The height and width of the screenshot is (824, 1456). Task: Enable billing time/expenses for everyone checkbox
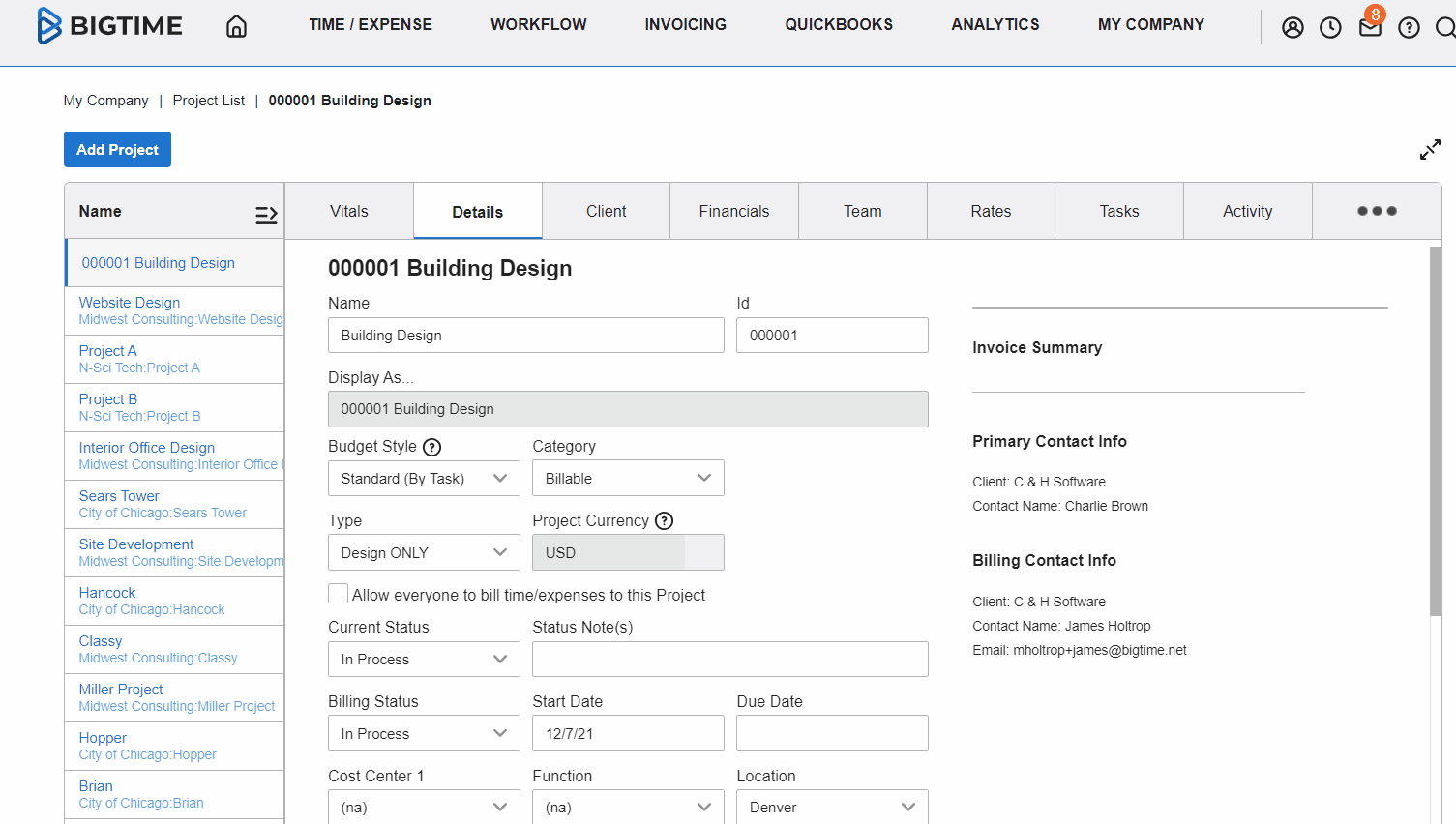coord(338,594)
